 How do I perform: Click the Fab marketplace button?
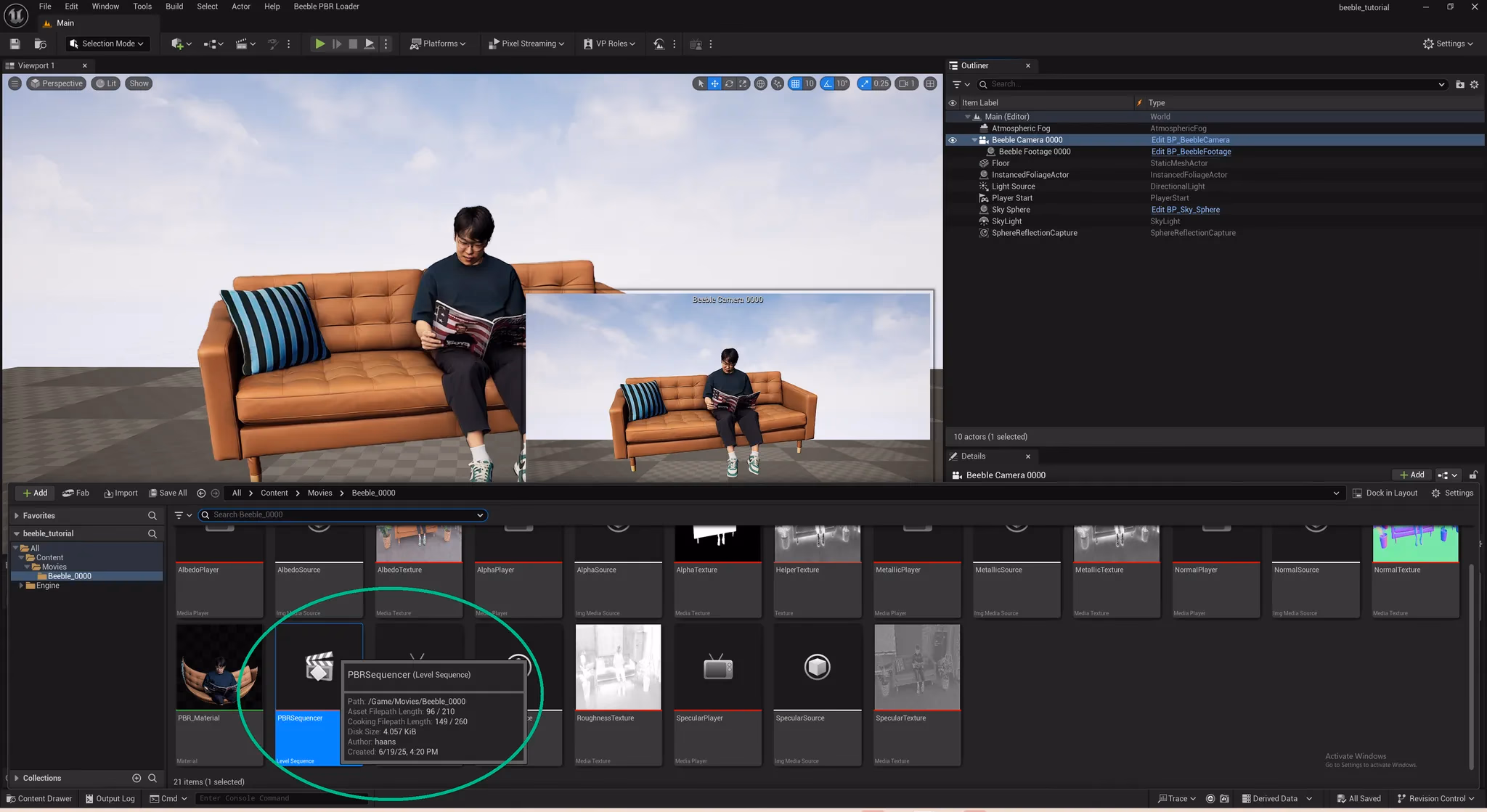coord(76,493)
